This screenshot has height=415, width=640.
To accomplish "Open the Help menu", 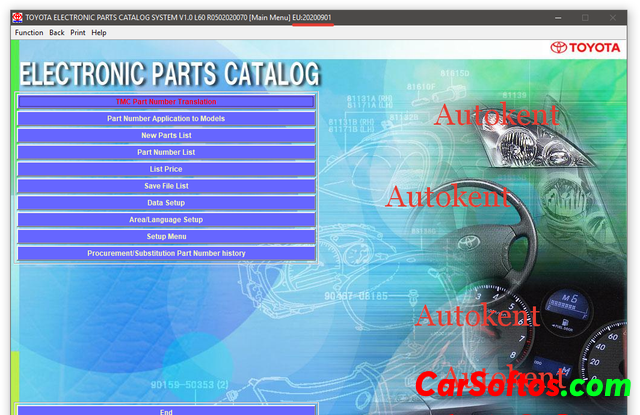I will pos(99,33).
